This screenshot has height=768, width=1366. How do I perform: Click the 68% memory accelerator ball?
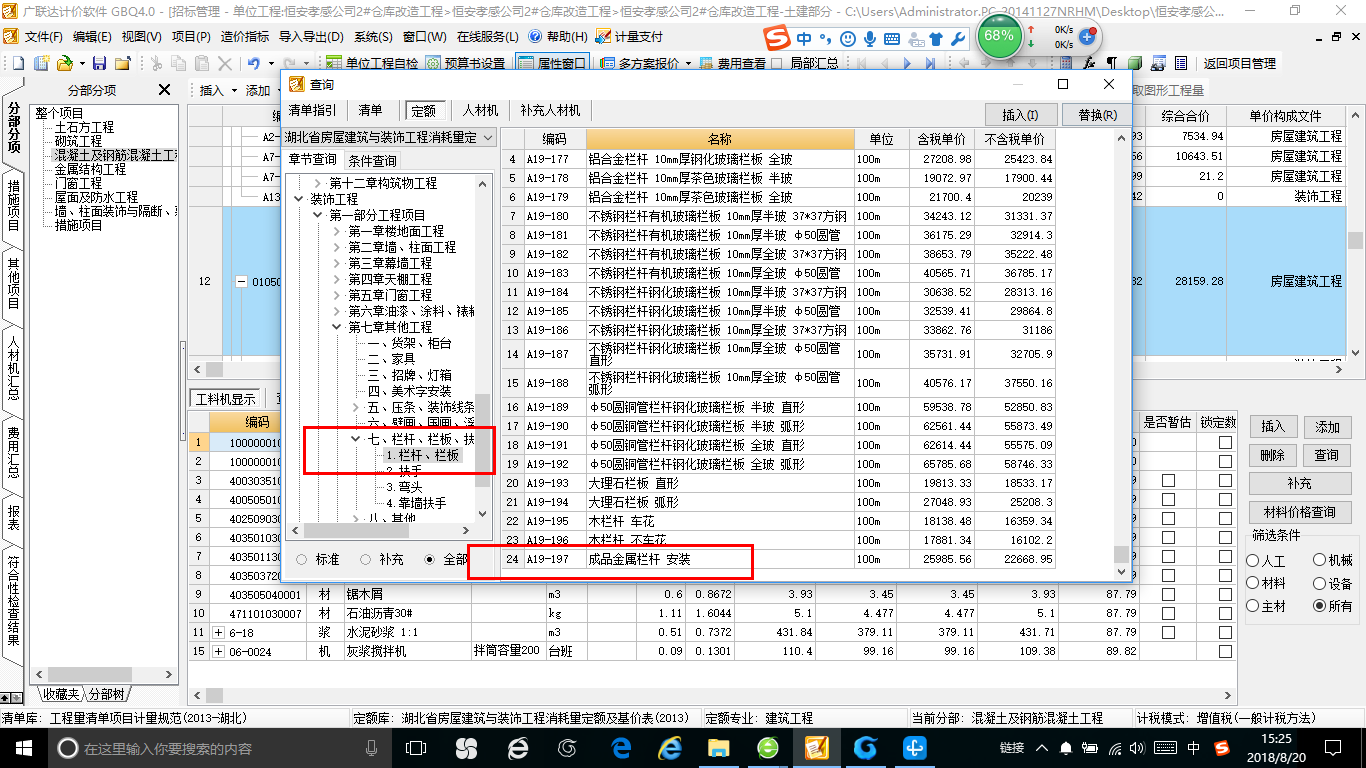click(x=999, y=35)
